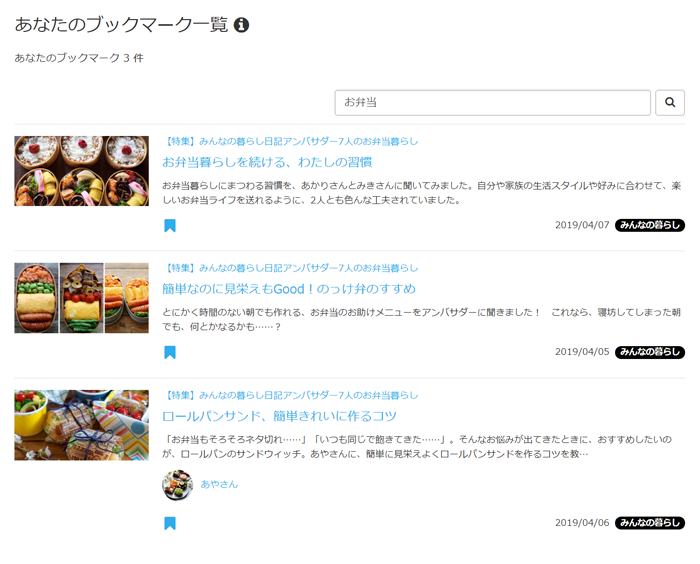Open the wrapped roll sandwiches thumbnail
The image size is (700, 564).
click(82, 425)
